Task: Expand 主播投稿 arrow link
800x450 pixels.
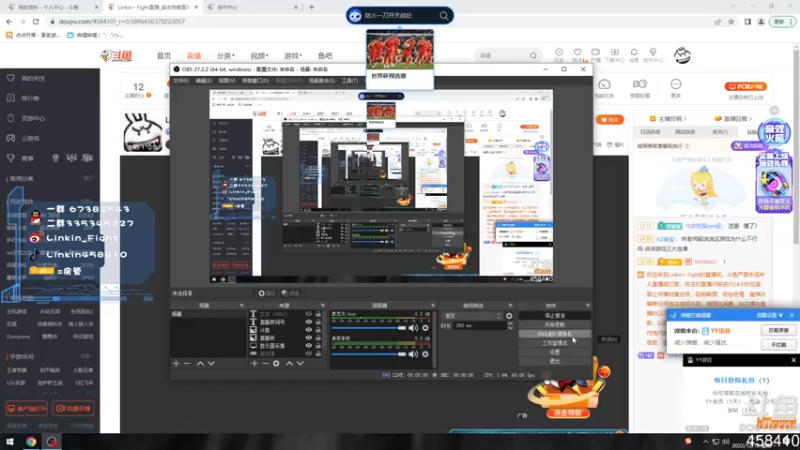Action: 669,118
